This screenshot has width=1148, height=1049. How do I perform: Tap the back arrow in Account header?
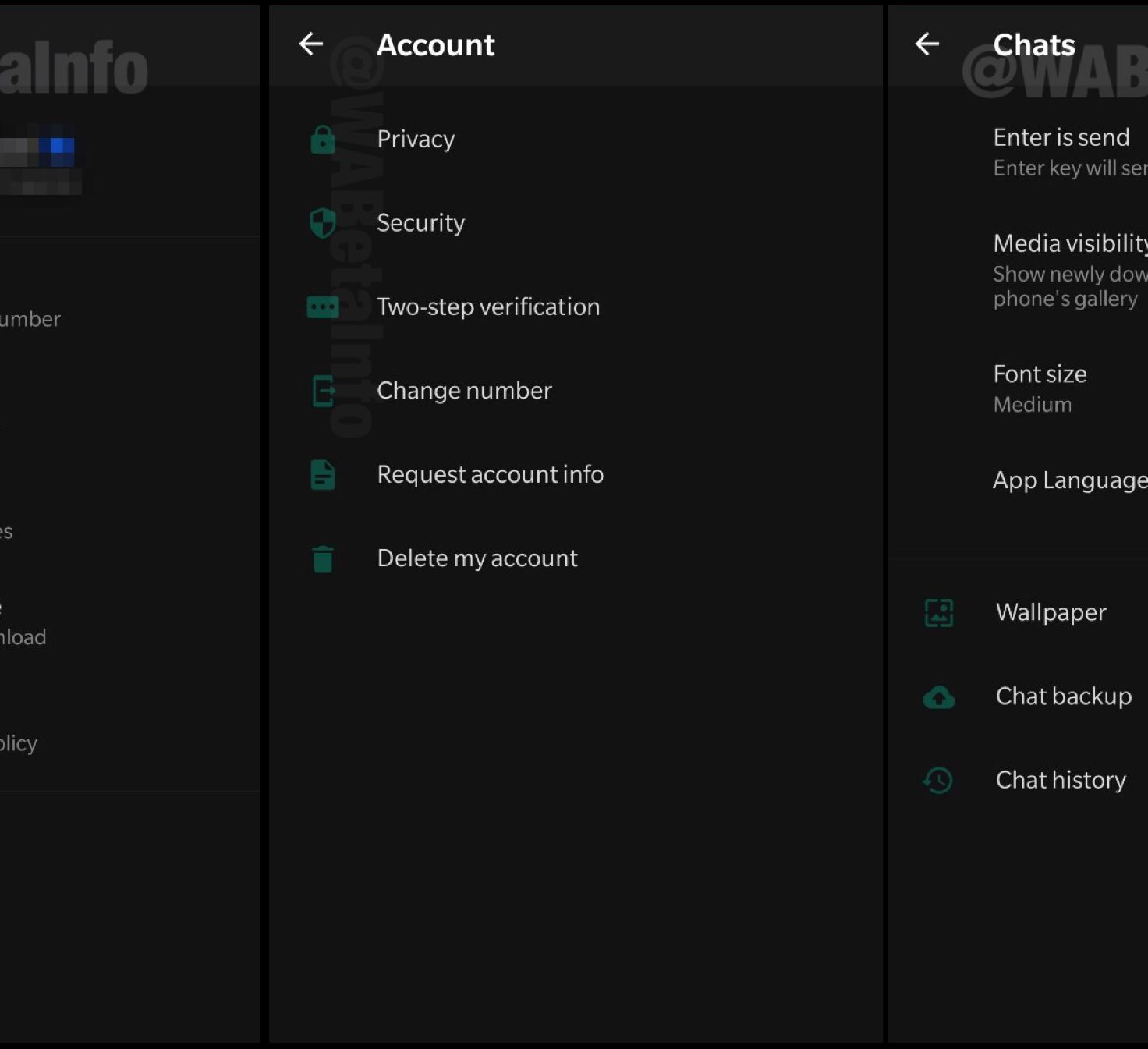(x=311, y=44)
